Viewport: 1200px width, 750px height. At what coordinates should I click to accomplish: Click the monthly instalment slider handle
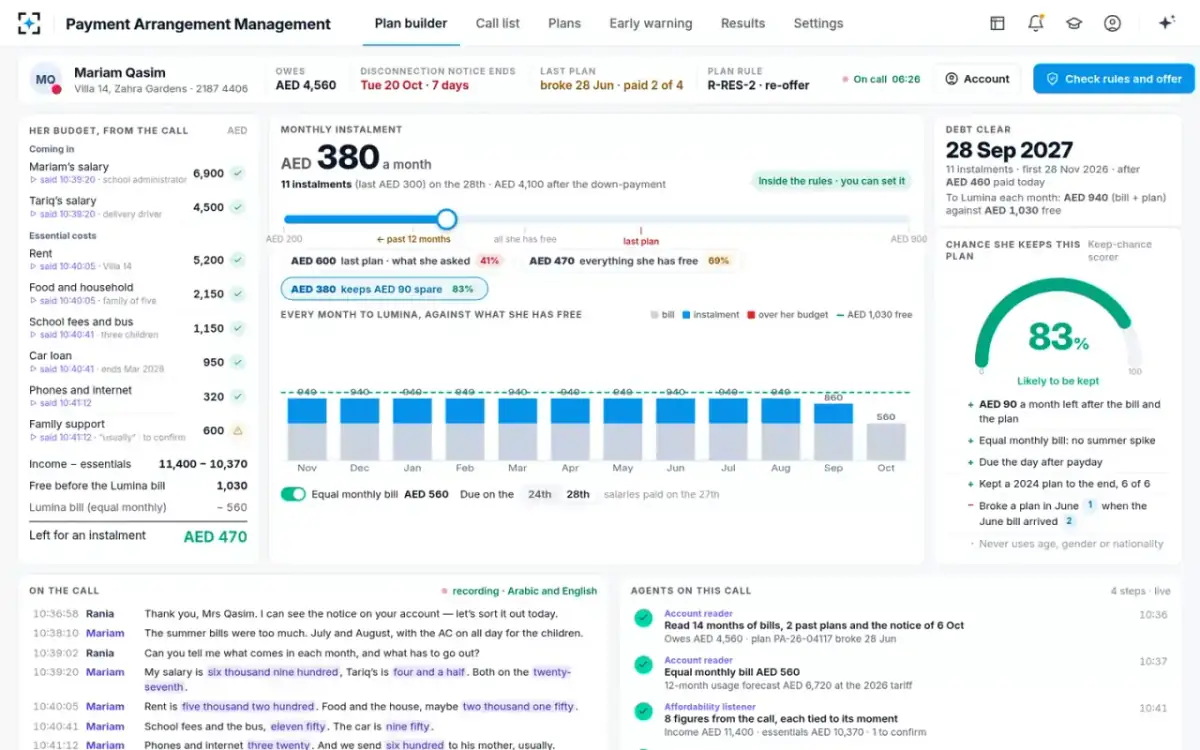(447, 219)
